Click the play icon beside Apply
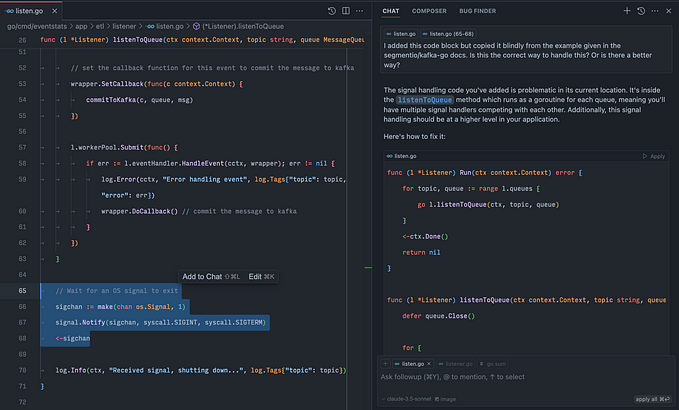The image size is (679, 410). (x=645, y=156)
